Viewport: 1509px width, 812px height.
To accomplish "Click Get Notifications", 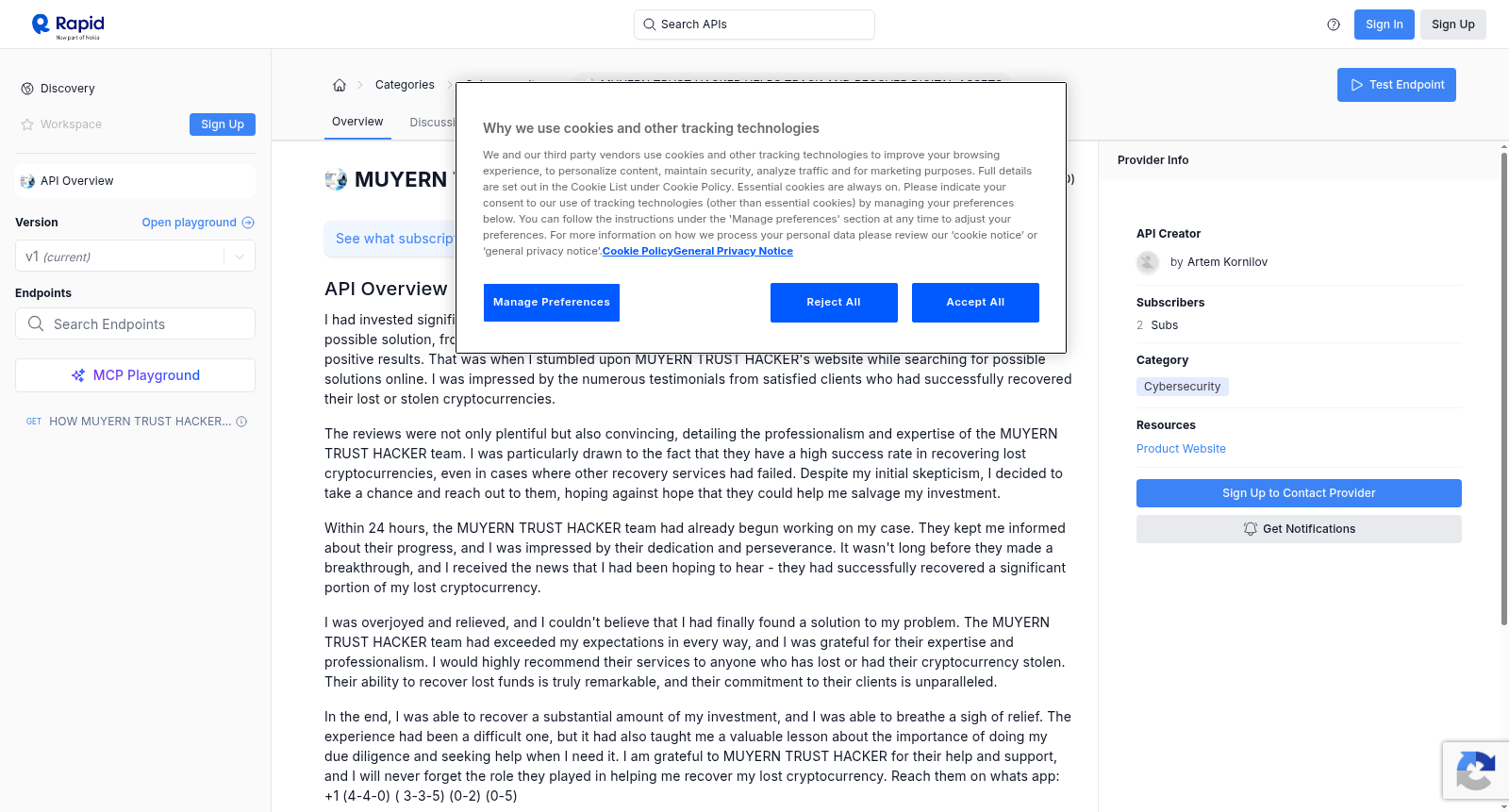I will point(1299,529).
